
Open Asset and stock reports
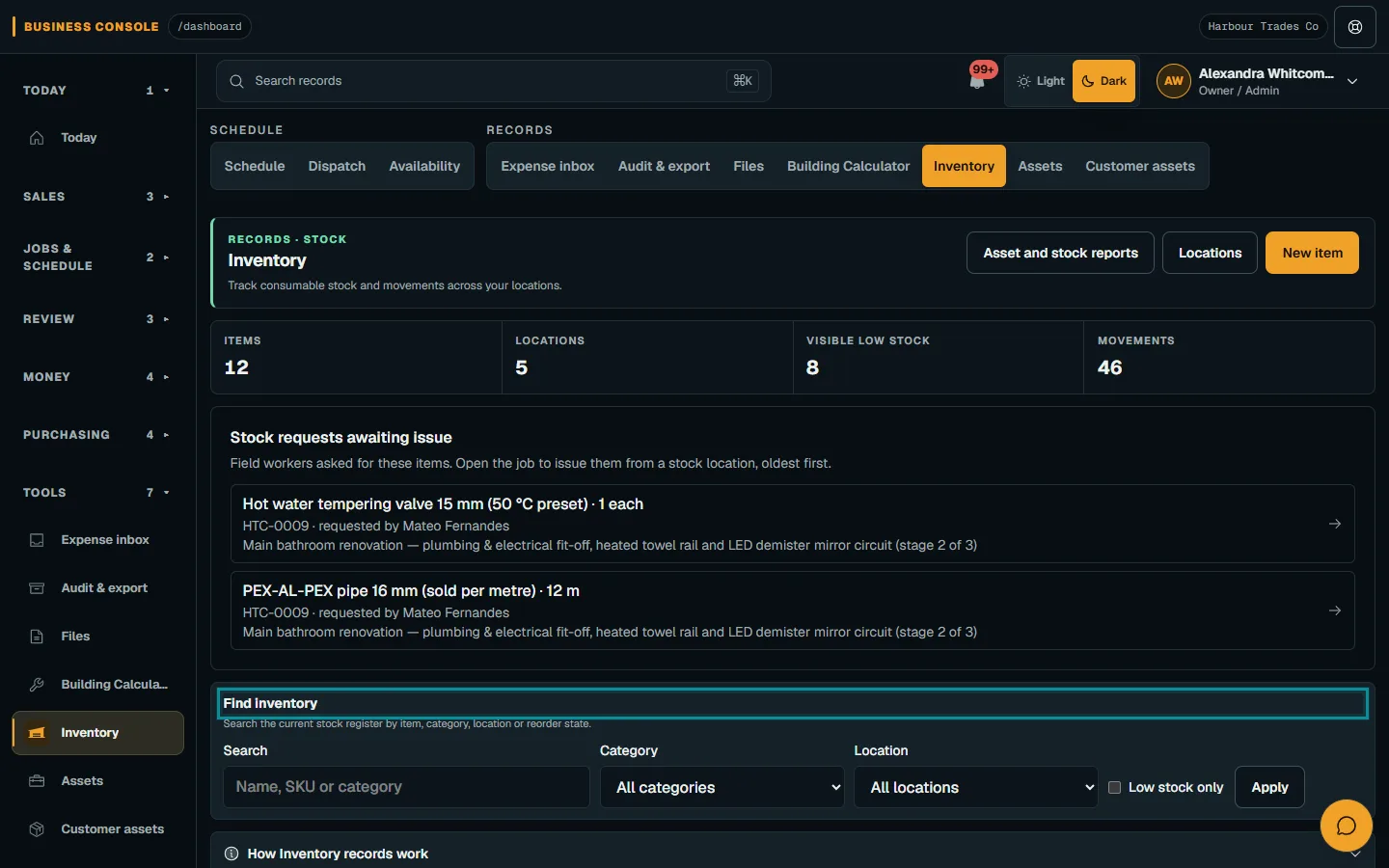(x=1060, y=253)
